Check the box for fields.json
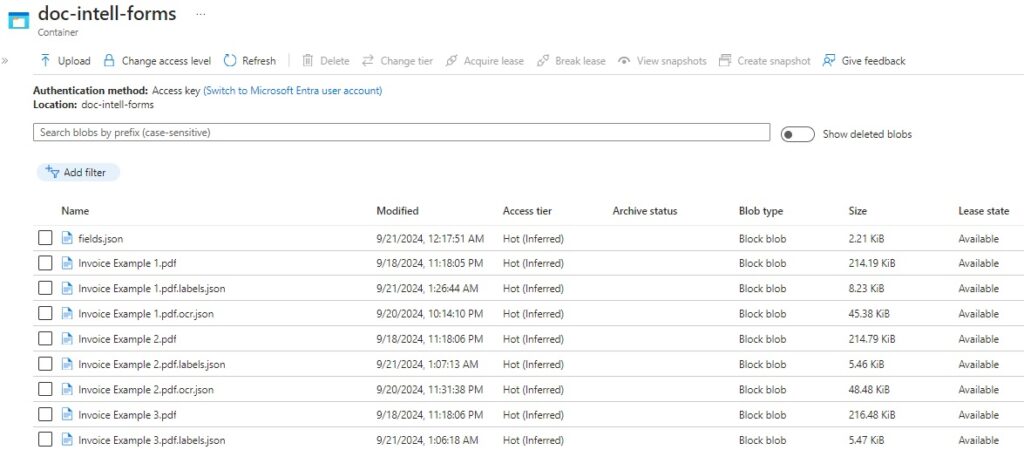The width and height of the screenshot is (1024, 450). 44,238
